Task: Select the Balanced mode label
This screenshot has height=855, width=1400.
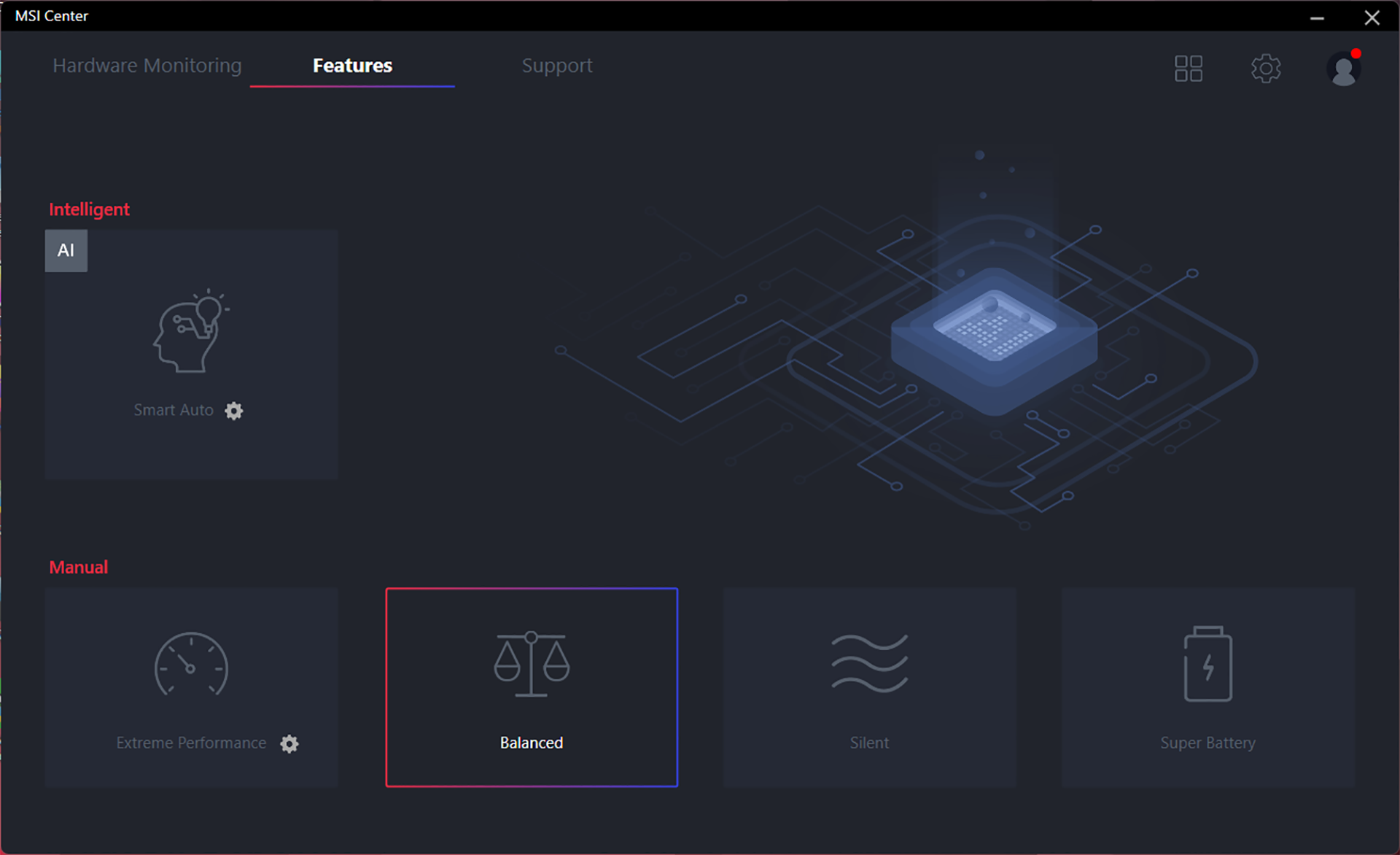Action: (x=532, y=743)
